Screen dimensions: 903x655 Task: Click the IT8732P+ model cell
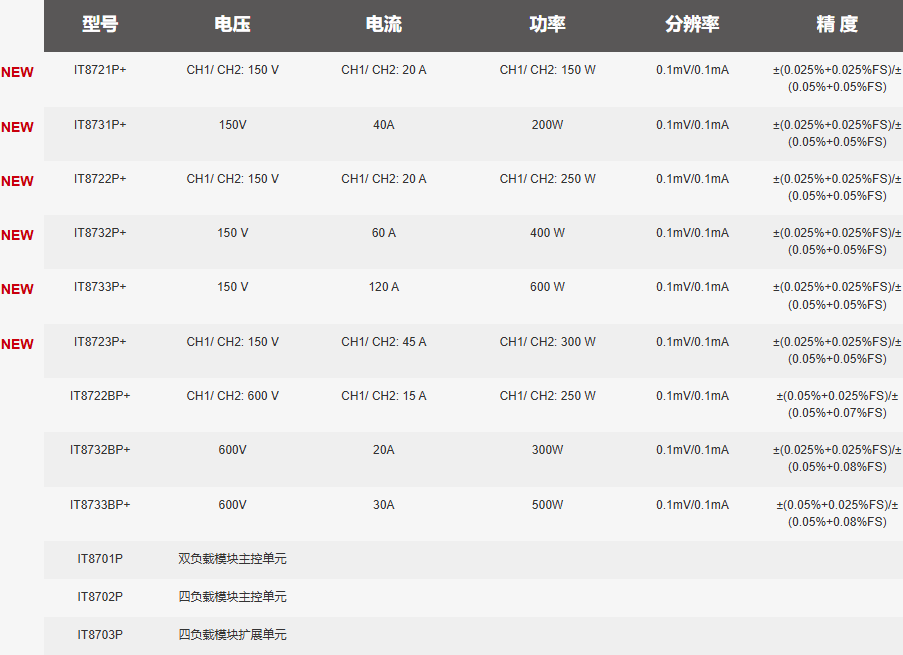pyautogui.click(x=100, y=233)
